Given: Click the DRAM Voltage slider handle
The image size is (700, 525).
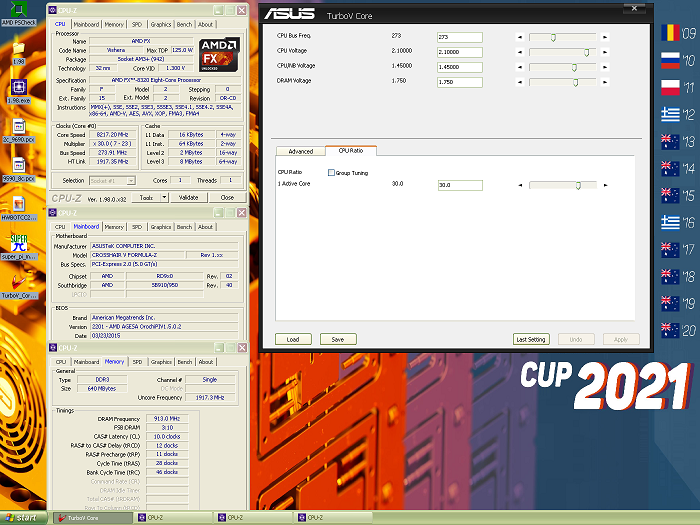Looking at the screenshot, I should click(x=575, y=83).
